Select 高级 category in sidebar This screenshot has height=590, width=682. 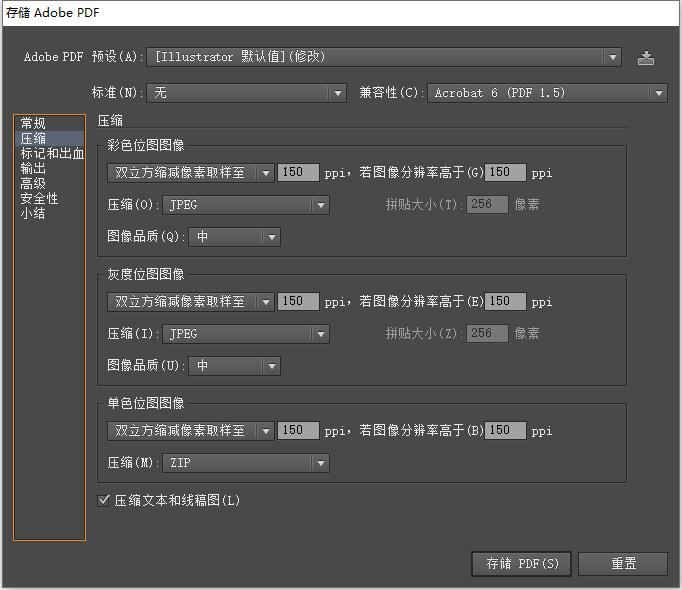(x=33, y=184)
